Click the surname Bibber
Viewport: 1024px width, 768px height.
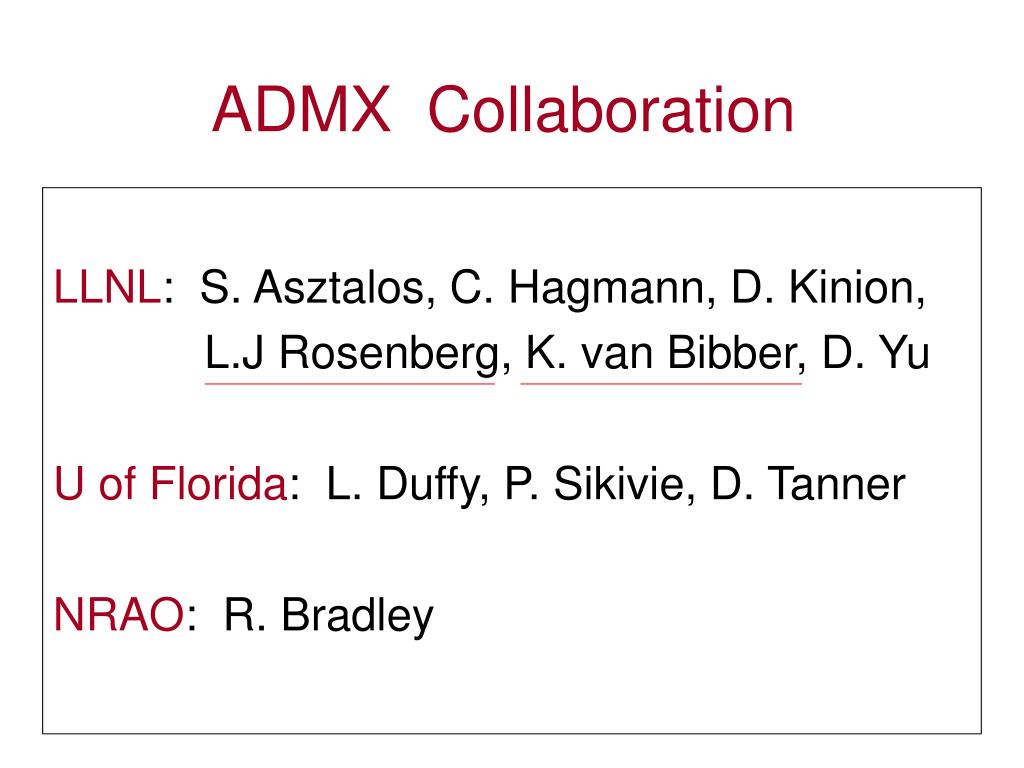click(733, 352)
